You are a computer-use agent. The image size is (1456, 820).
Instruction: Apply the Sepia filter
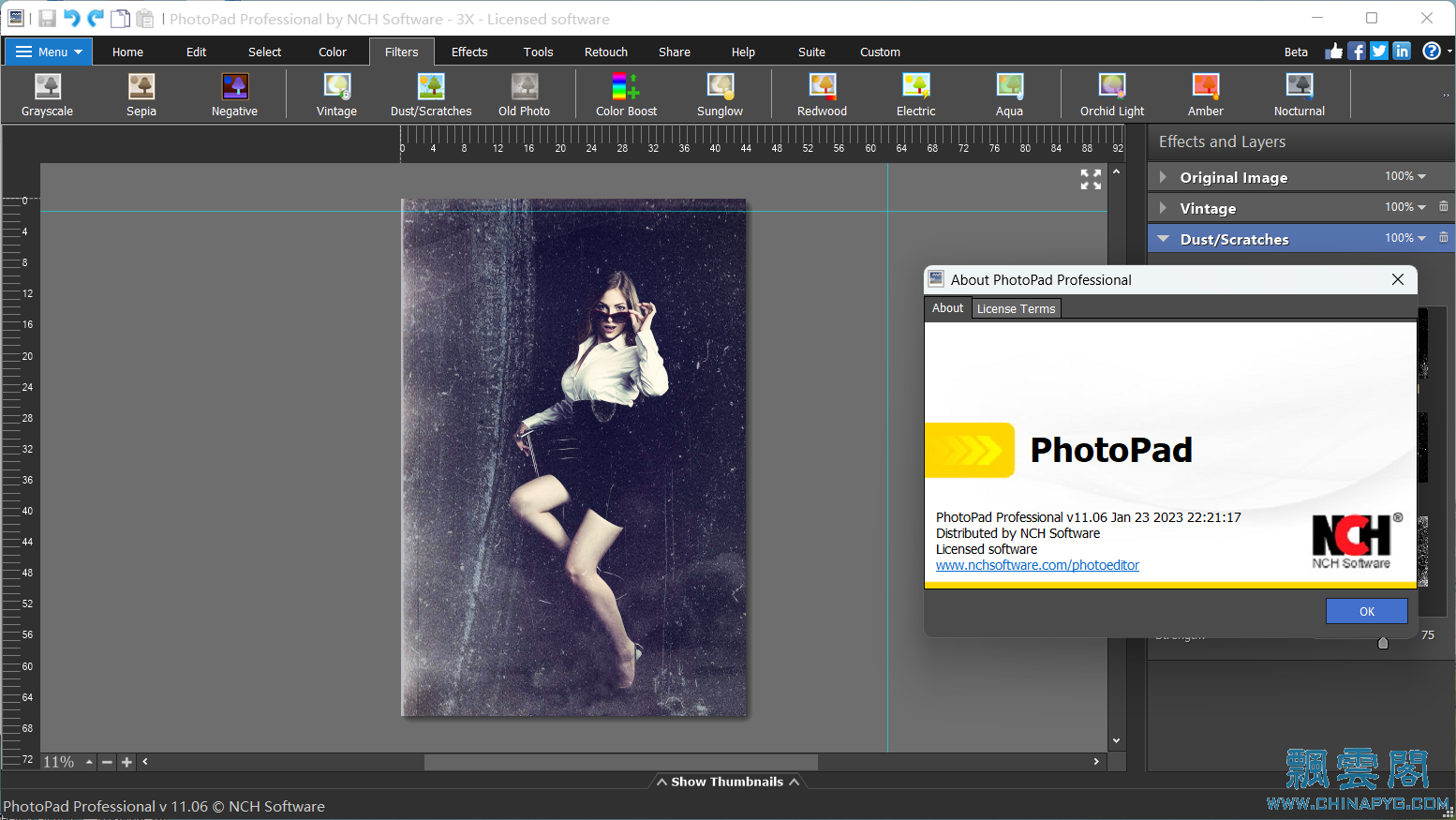point(141,96)
